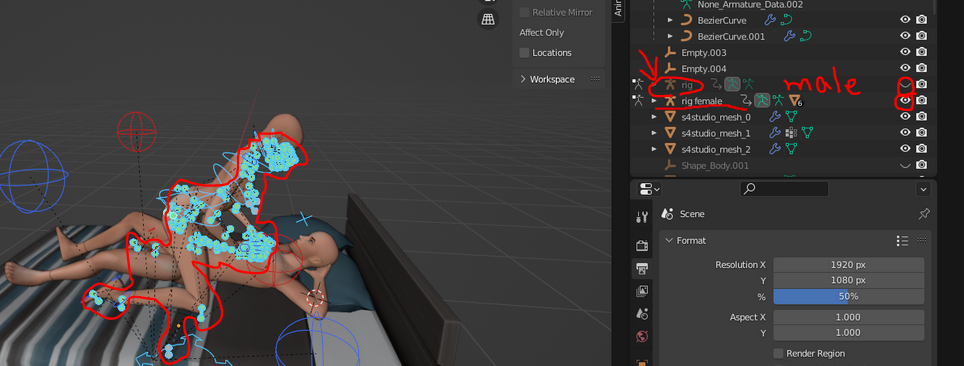Click the Aspect X value field
This screenshot has width=964, height=366.
point(848,317)
